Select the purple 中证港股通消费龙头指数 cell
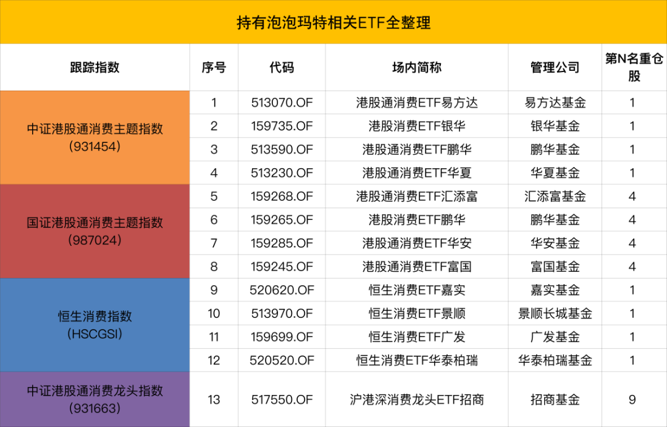 tap(94, 398)
